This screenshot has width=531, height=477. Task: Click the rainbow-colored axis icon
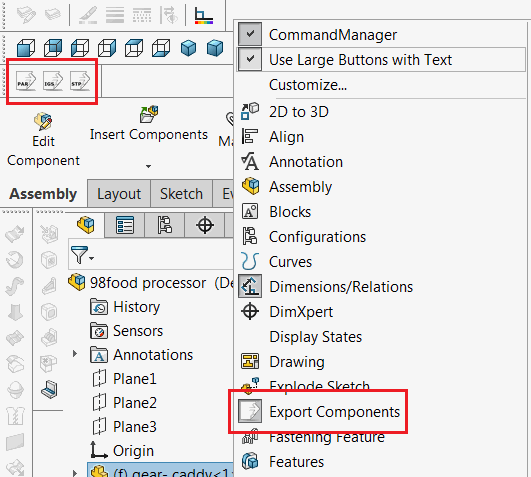pos(204,16)
